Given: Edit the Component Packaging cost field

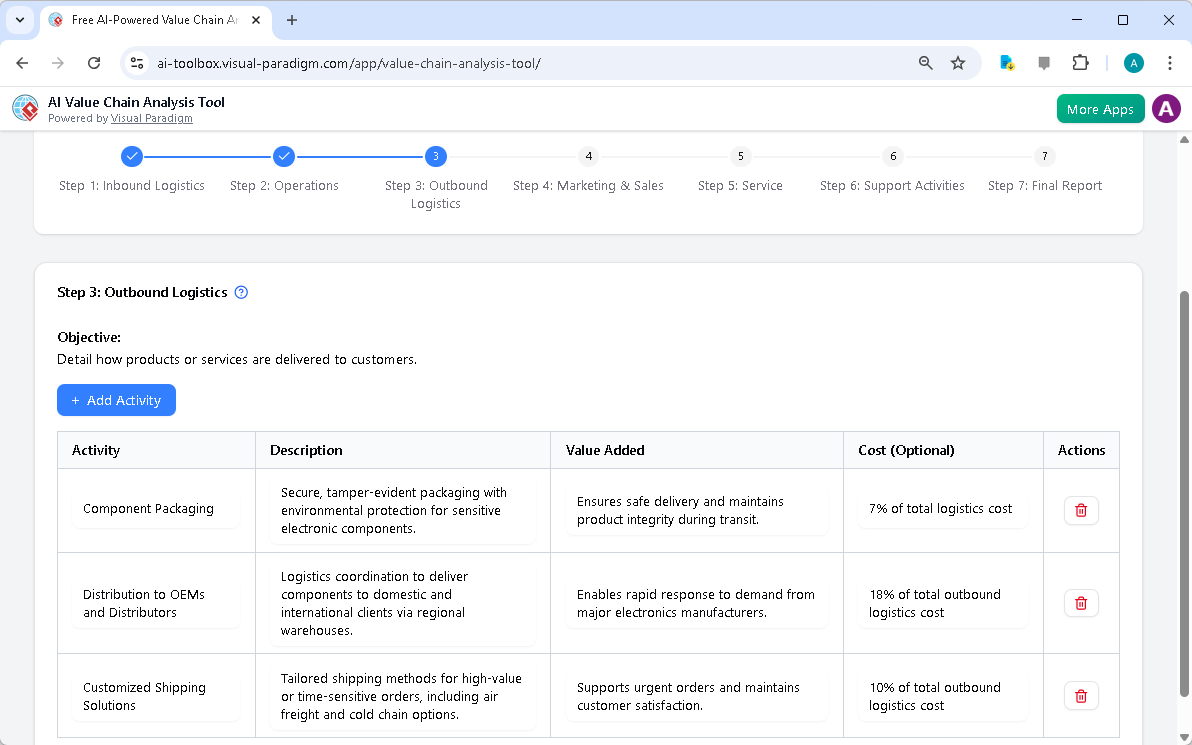Looking at the screenshot, I should pos(941,508).
